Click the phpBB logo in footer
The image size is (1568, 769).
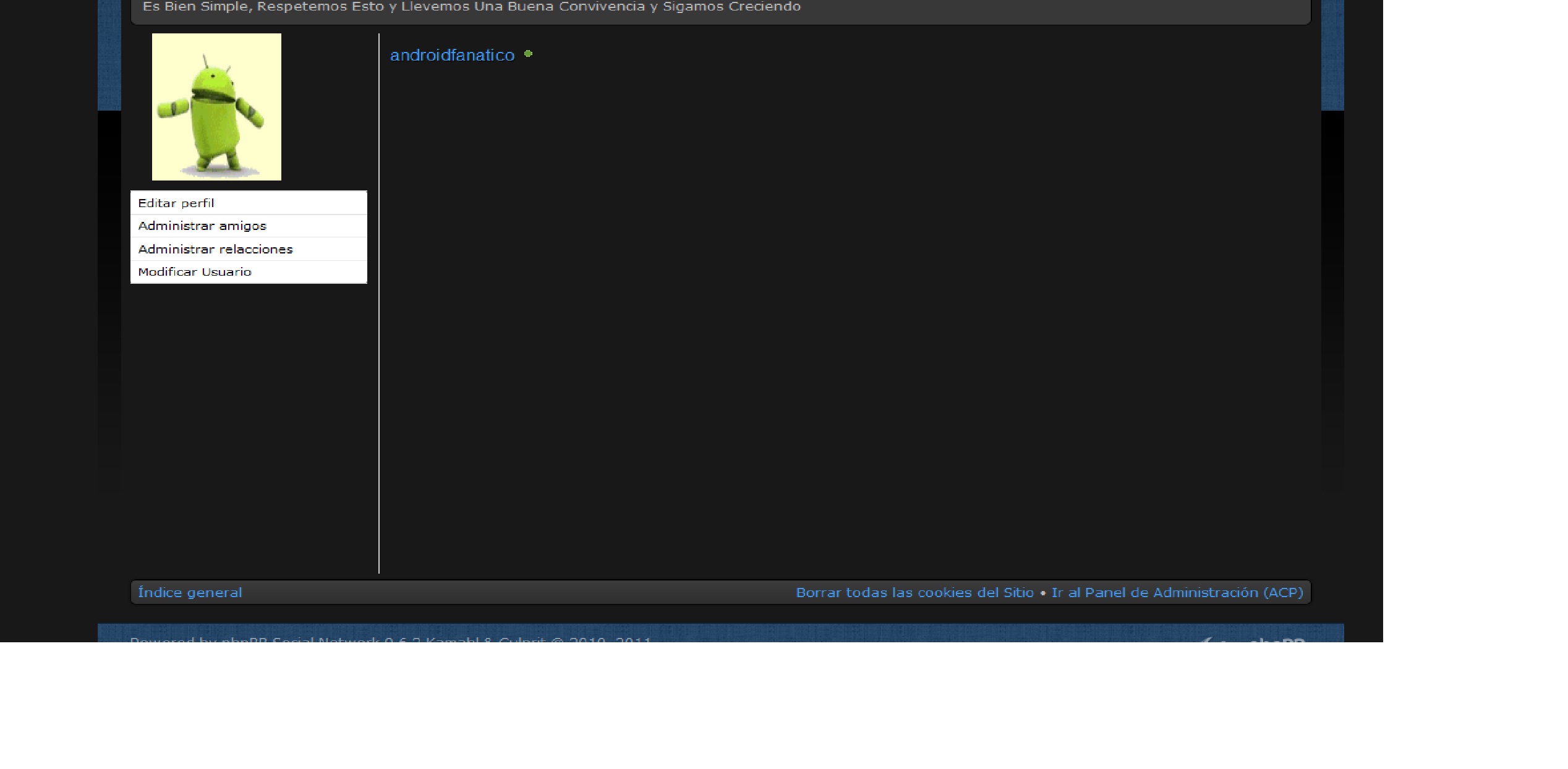click(1255, 639)
